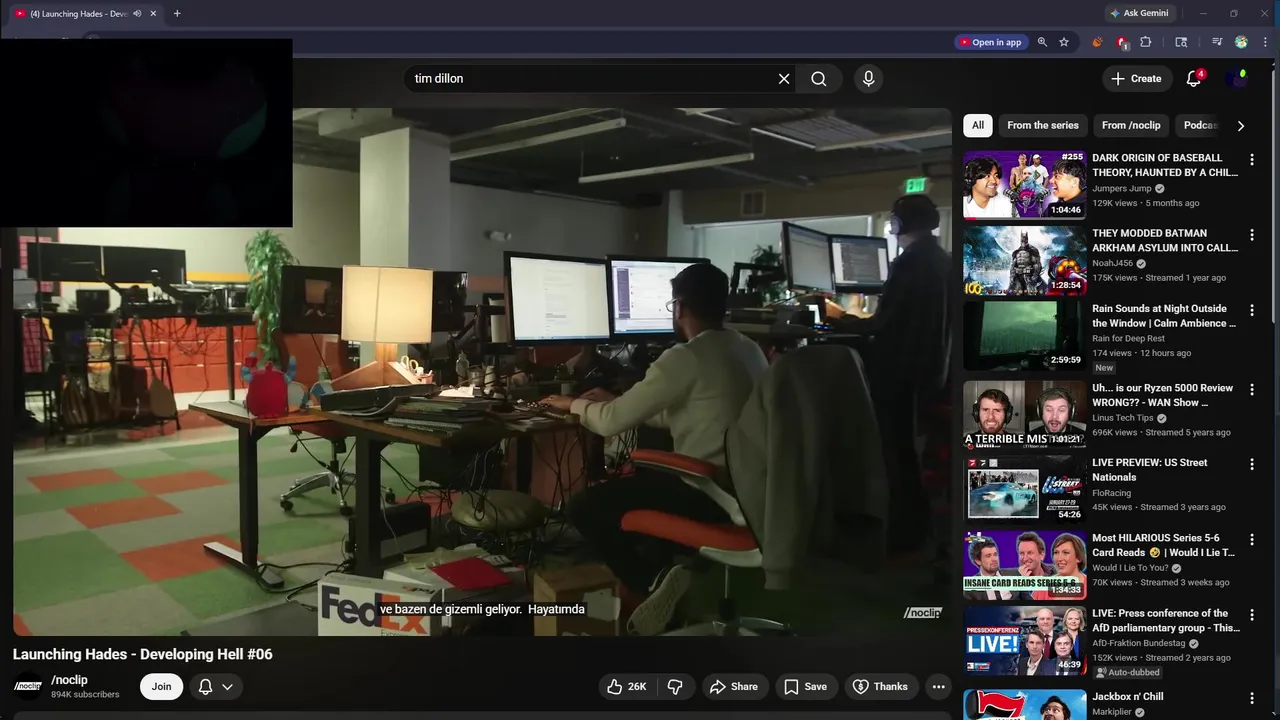Viewport: 1280px width, 720px height.
Task: Select the All filter chip
Action: (978, 126)
